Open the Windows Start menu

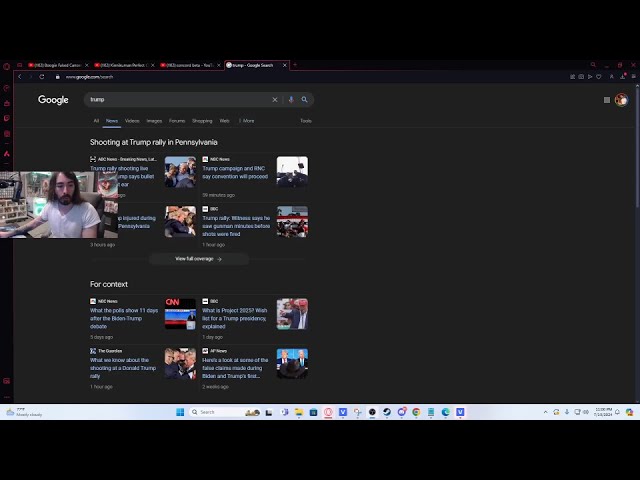[x=181, y=412]
